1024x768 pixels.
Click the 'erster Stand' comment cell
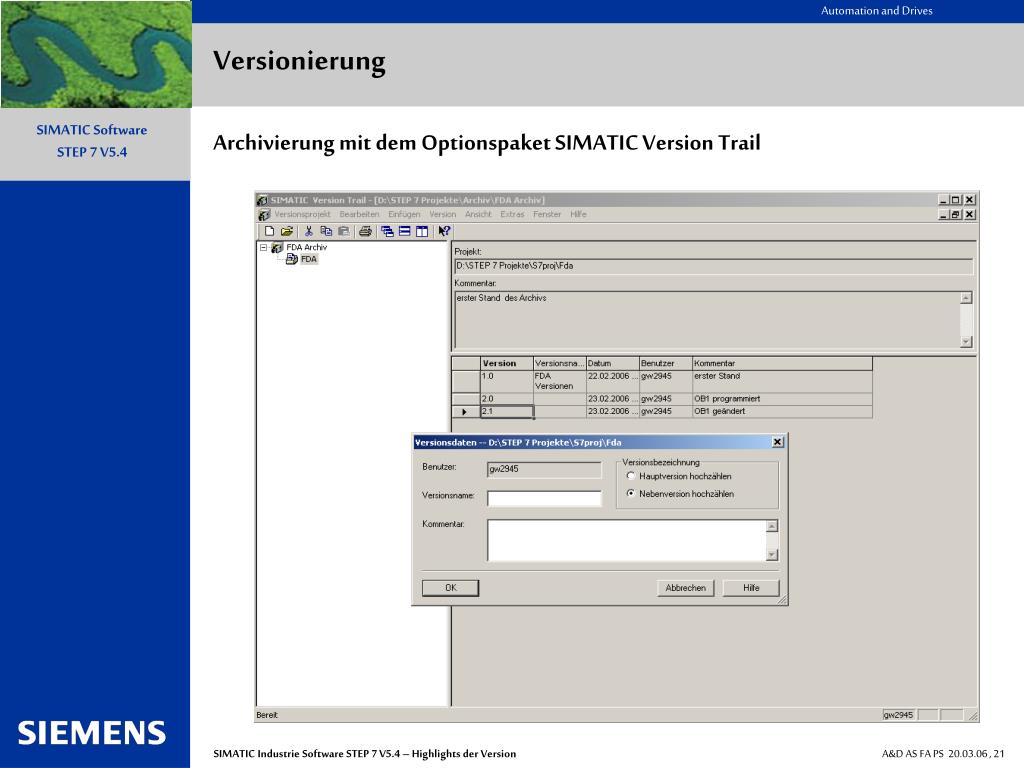click(782, 381)
